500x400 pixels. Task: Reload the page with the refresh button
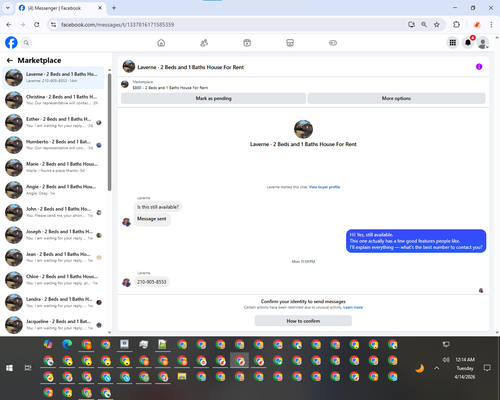[x=37, y=25]
